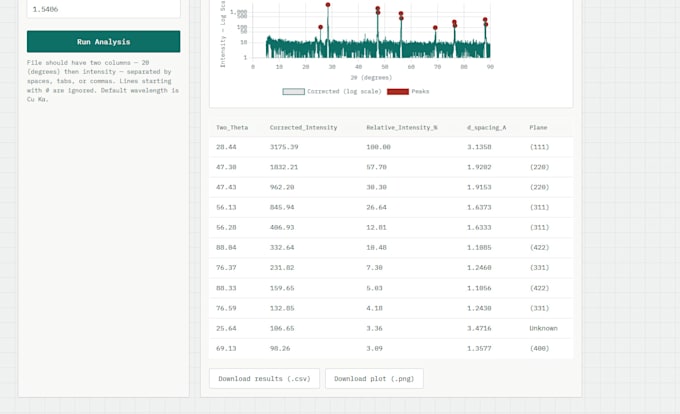This screenshot has width=680, height=414.
Task: Select the relative intensity 10.48
Action: (376, 248)
